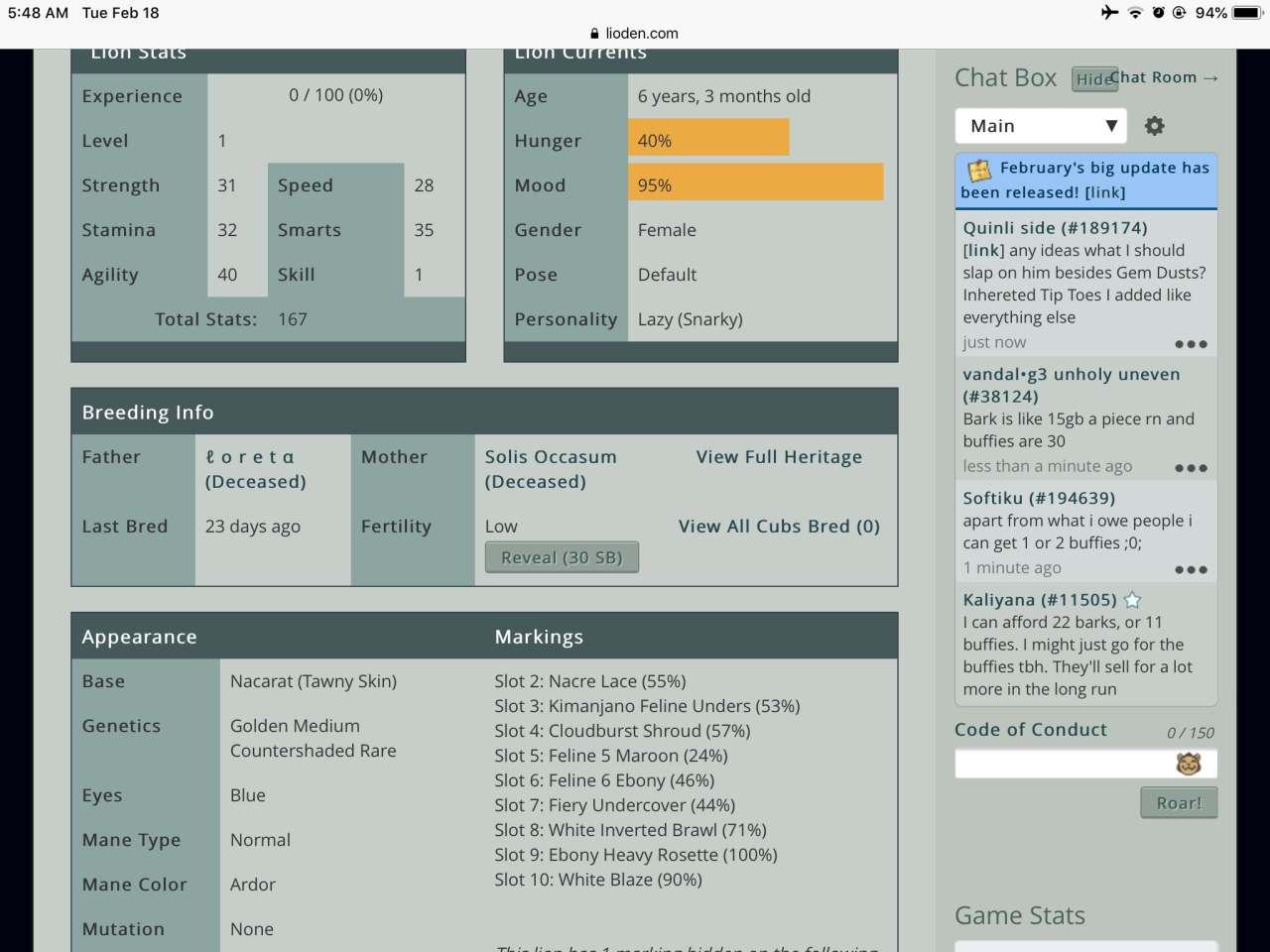Tap the battery icon in status bar
Image resolution: width=1270 pixels, height=952 pixels.
[x=1247, y=13]
